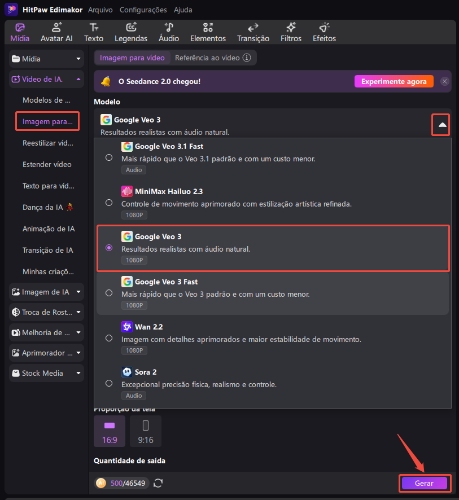This screenshot has height=500, width=459.
Task: Expand the Troca de Rost... section
Action: tap(46, 312)
